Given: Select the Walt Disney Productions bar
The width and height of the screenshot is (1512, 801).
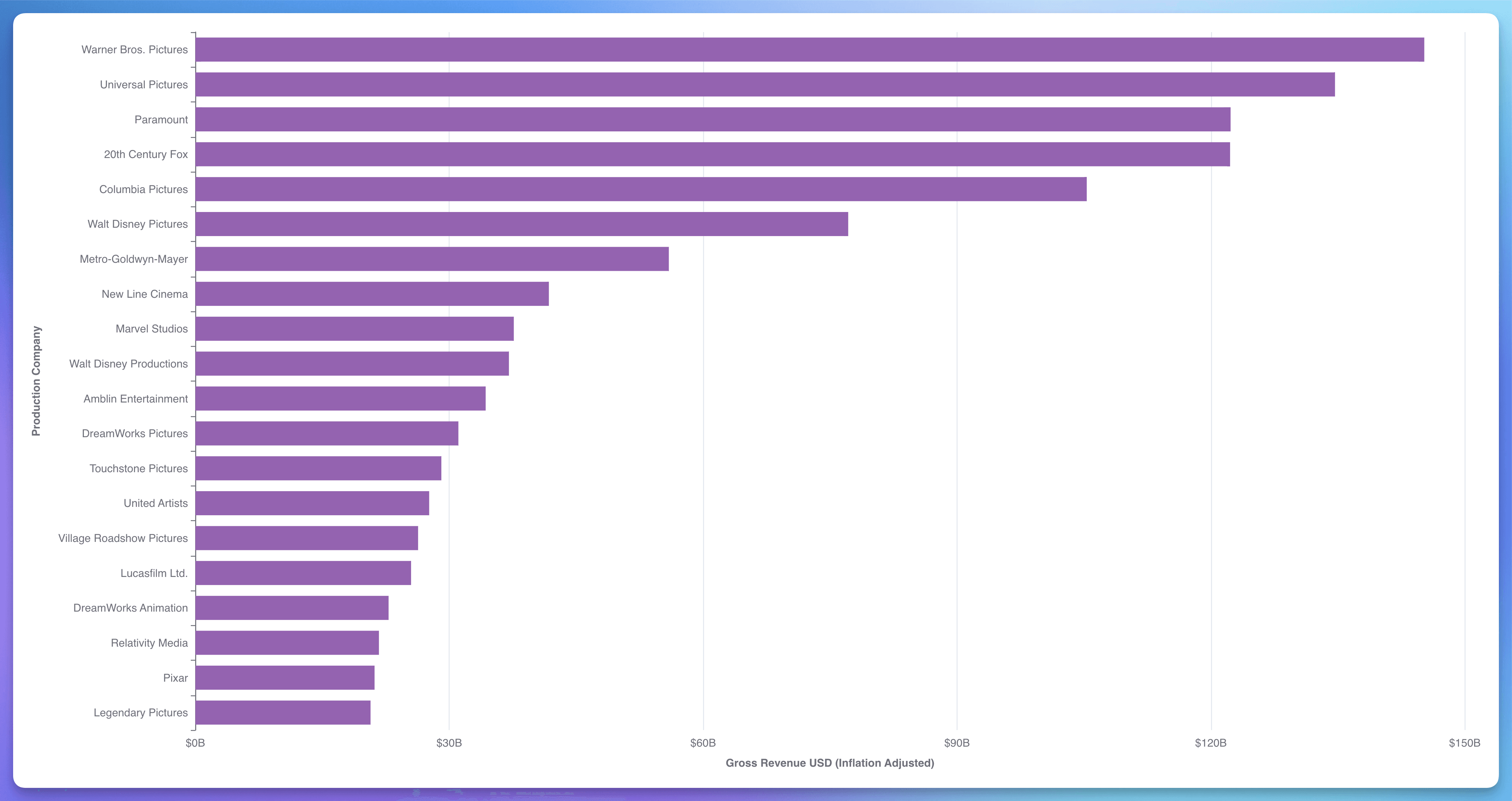Looking at the screenshot, I should click(352, 363).
